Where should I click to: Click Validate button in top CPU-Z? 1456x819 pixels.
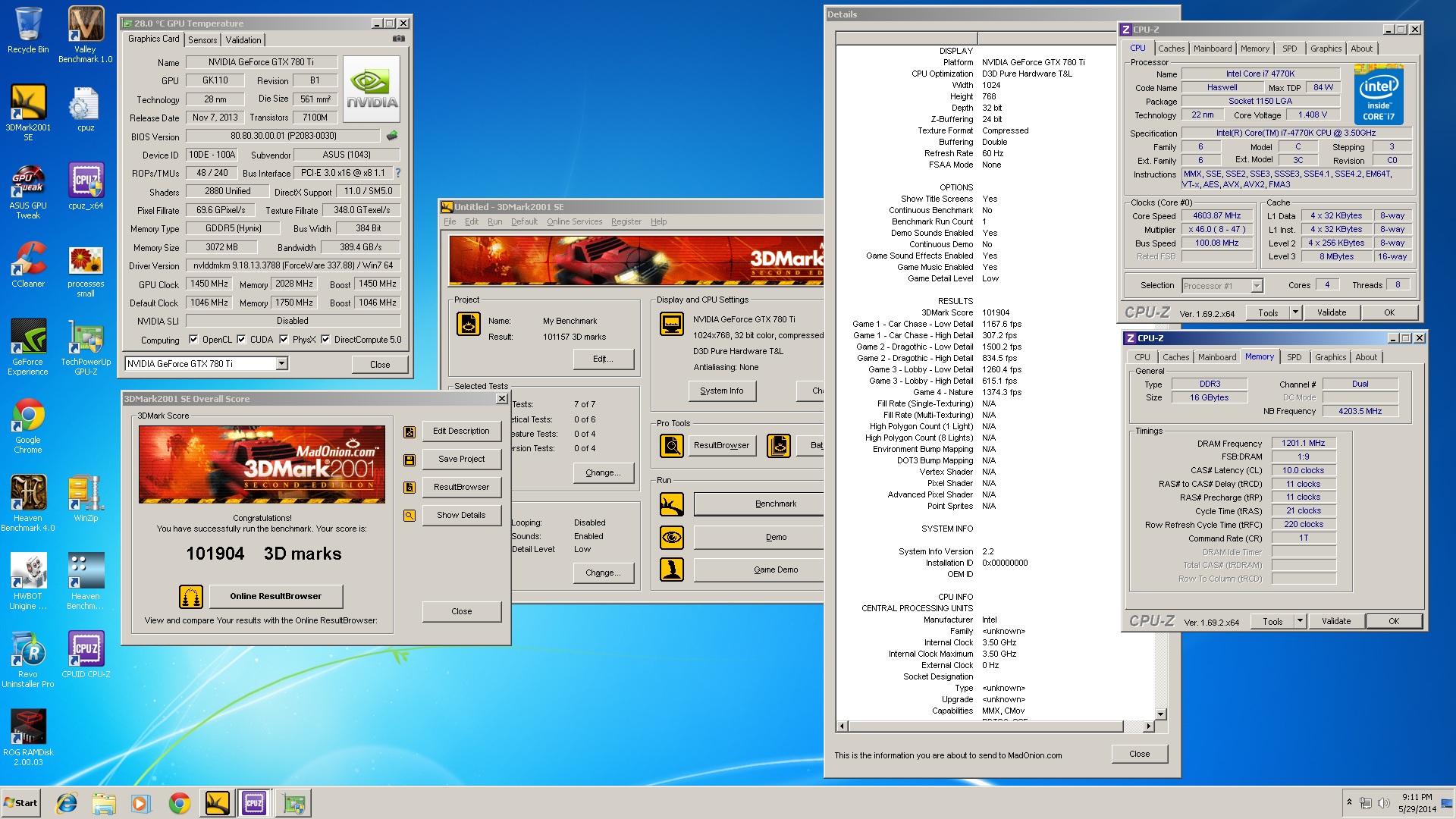[x=1332, y=312]
